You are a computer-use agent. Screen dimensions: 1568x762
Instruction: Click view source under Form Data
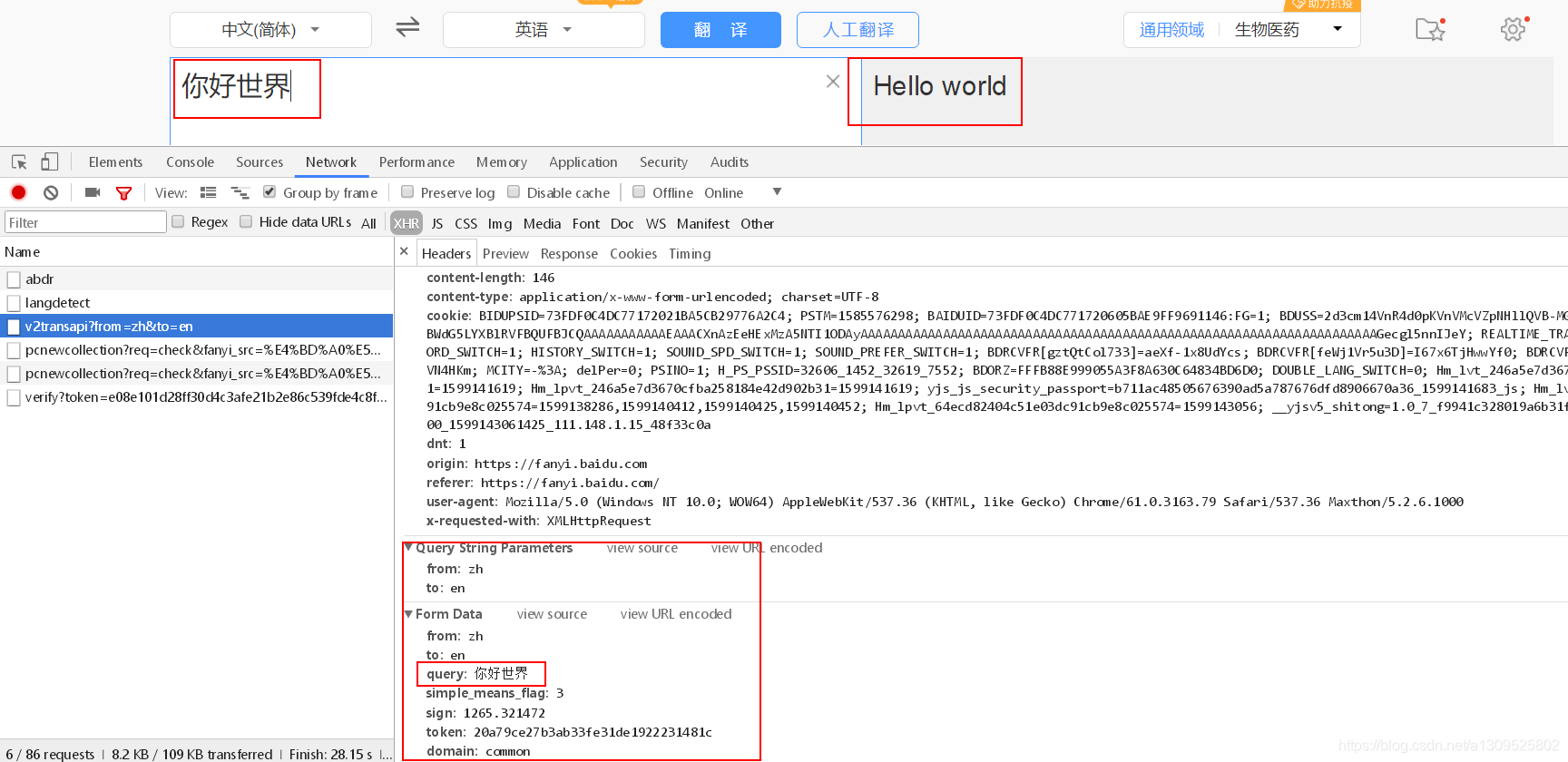click(x=552, y=614)
